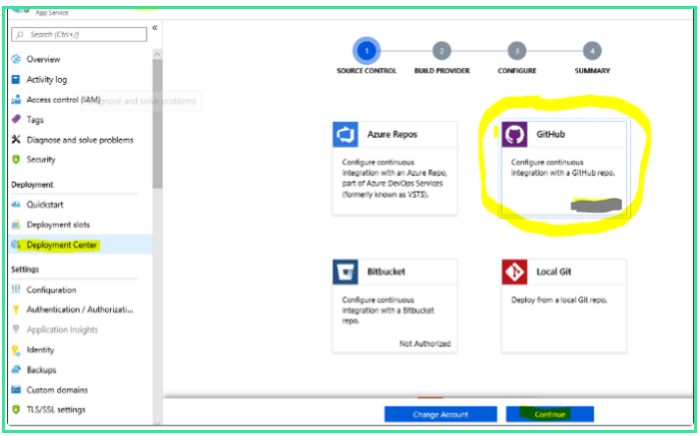Focus the Search (Ctrl+/) field
Screen dimensions: 700x436
79,34
